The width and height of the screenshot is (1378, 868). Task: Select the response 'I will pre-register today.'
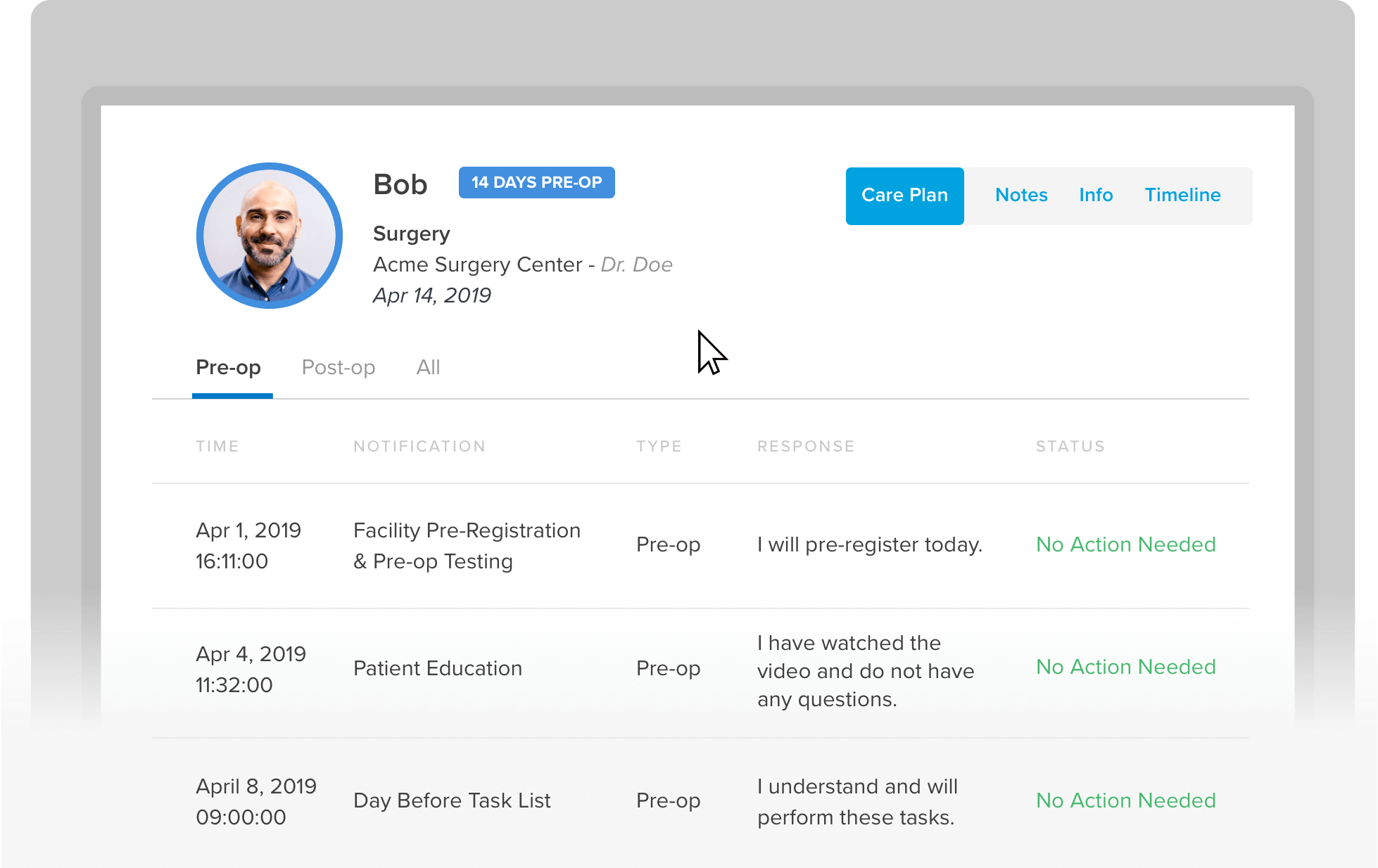pyautogui.click(x=869, y=545)
